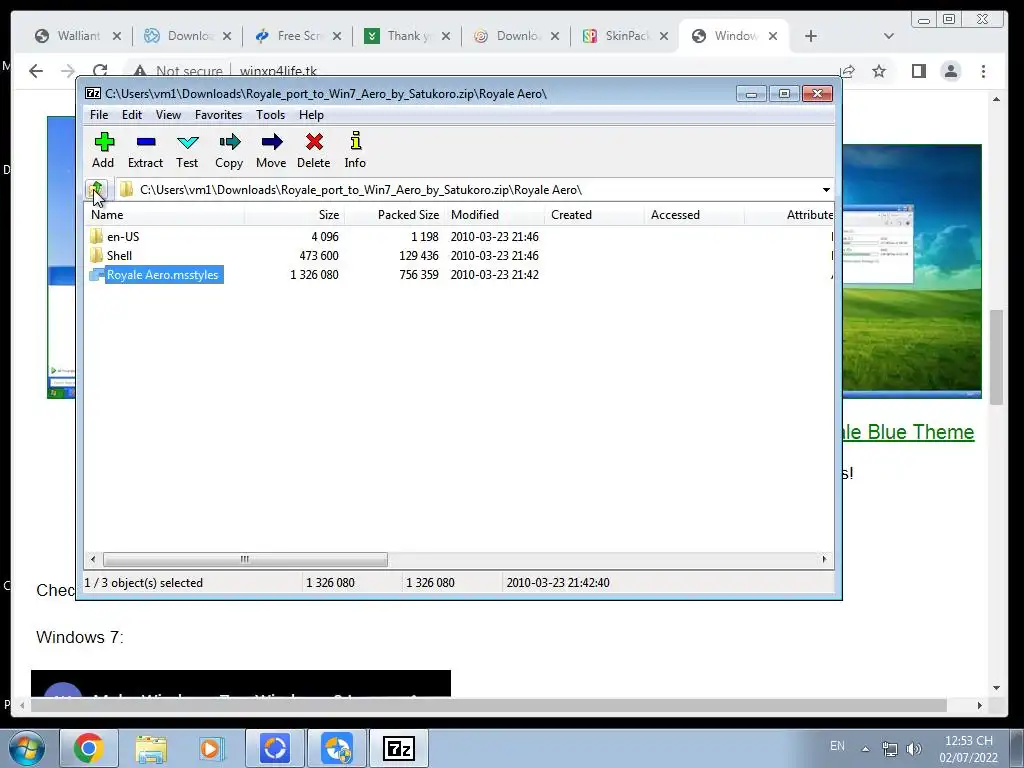Viewport: 1024px width, 768px height.
Task: Click the network icon in system tray
Action: (x=889, y=748)
